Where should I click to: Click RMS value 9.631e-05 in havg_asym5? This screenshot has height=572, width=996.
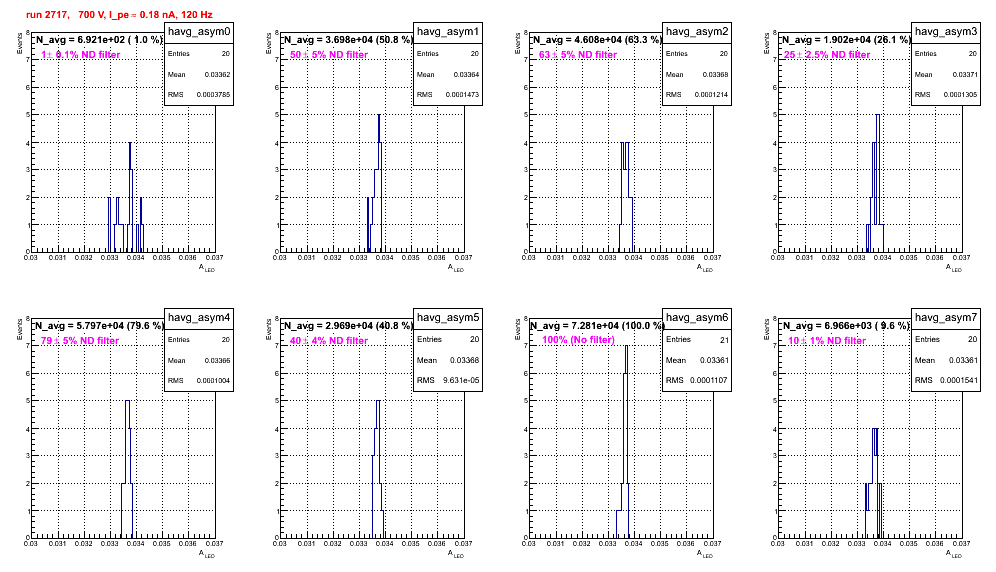pos(461,381)
